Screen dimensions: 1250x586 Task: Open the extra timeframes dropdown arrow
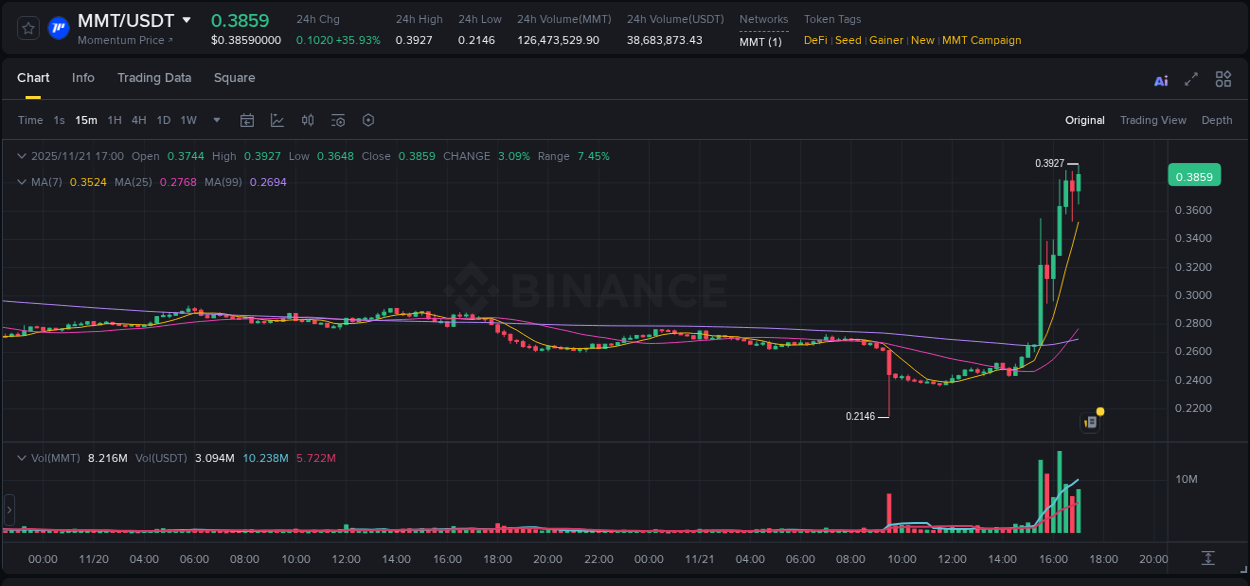coord(215,120)
